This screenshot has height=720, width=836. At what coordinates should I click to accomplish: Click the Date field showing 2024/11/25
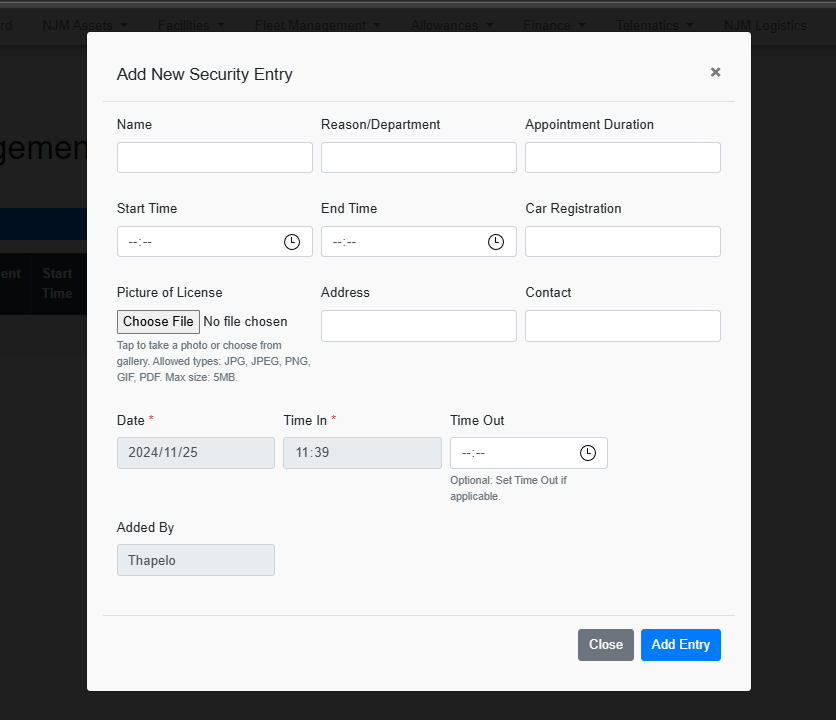(196, 453)
